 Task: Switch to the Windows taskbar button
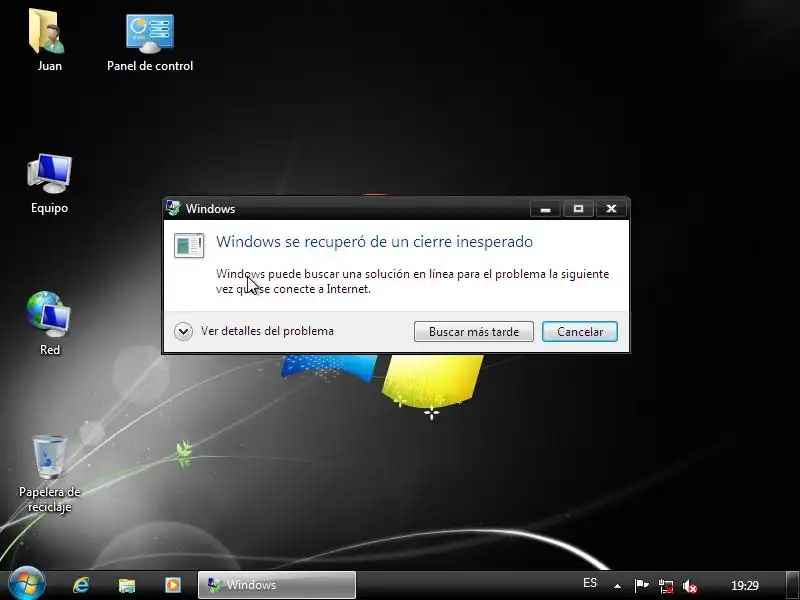[277, 585]
